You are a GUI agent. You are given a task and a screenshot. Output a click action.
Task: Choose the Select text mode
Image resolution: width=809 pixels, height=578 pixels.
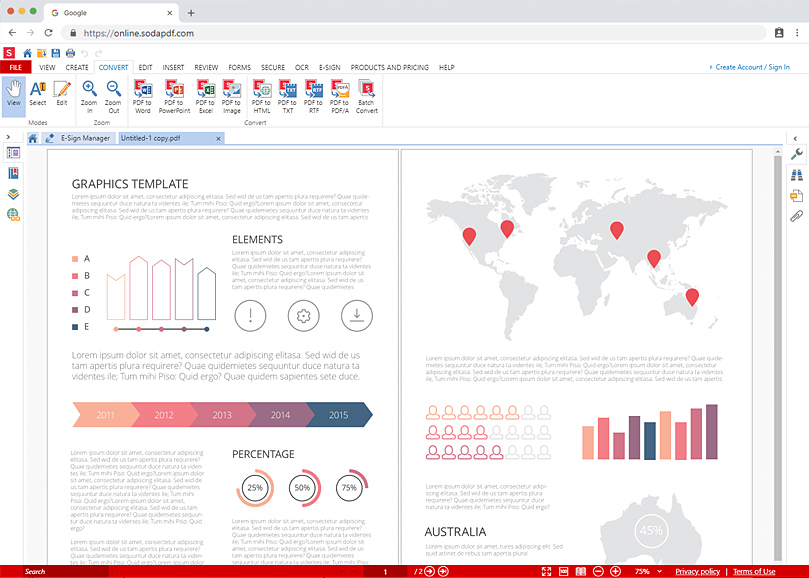[38, 94]
